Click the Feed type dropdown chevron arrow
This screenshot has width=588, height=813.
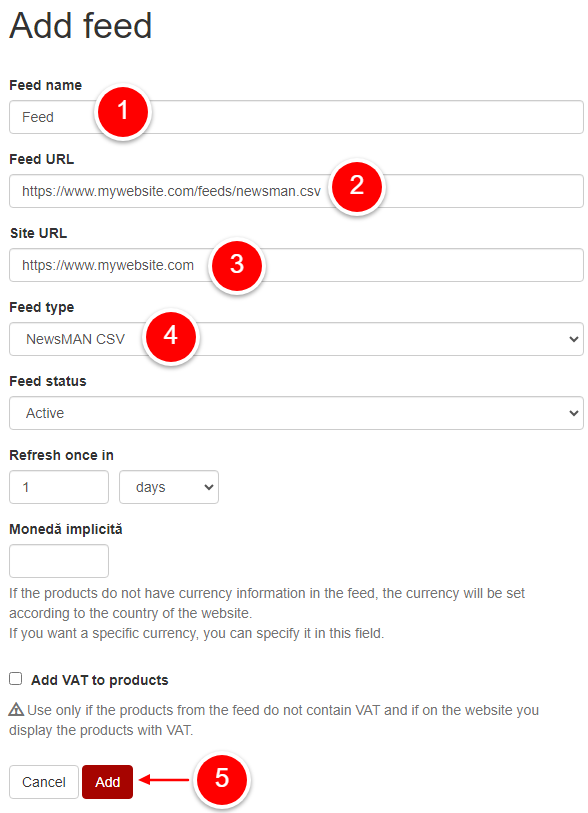tap(573, 339)
